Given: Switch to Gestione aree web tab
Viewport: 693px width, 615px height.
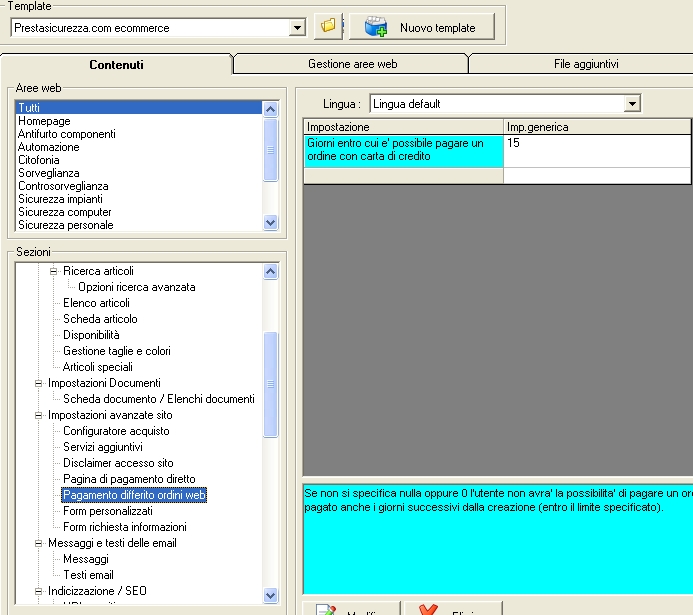Looking at the screenshot, I should (x=351, y=64).
